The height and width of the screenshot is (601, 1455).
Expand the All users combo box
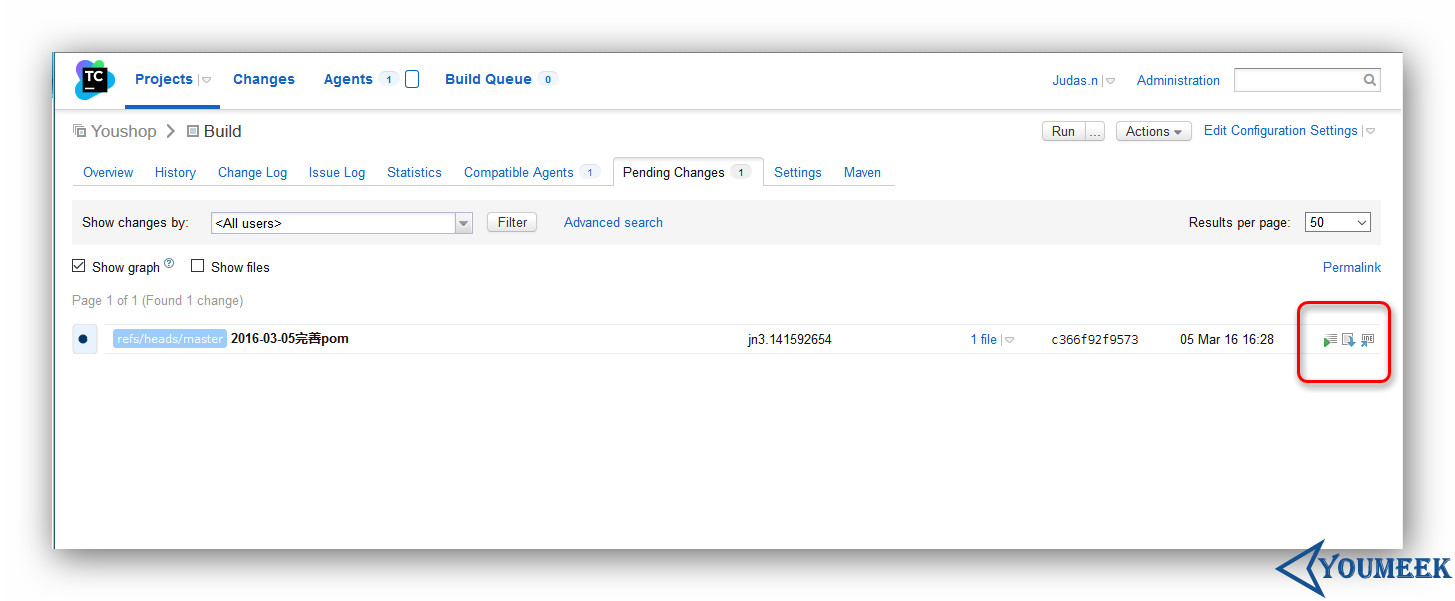341,223
